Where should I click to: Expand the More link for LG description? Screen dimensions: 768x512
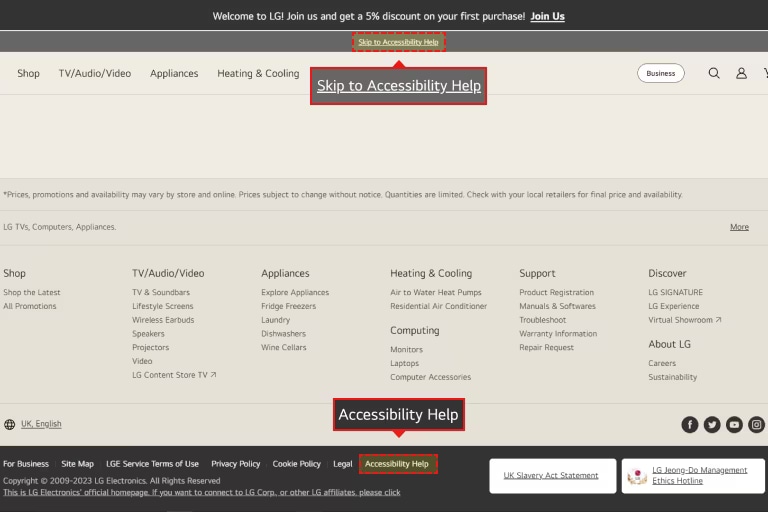pyautogui.click(x=739, y=227)
